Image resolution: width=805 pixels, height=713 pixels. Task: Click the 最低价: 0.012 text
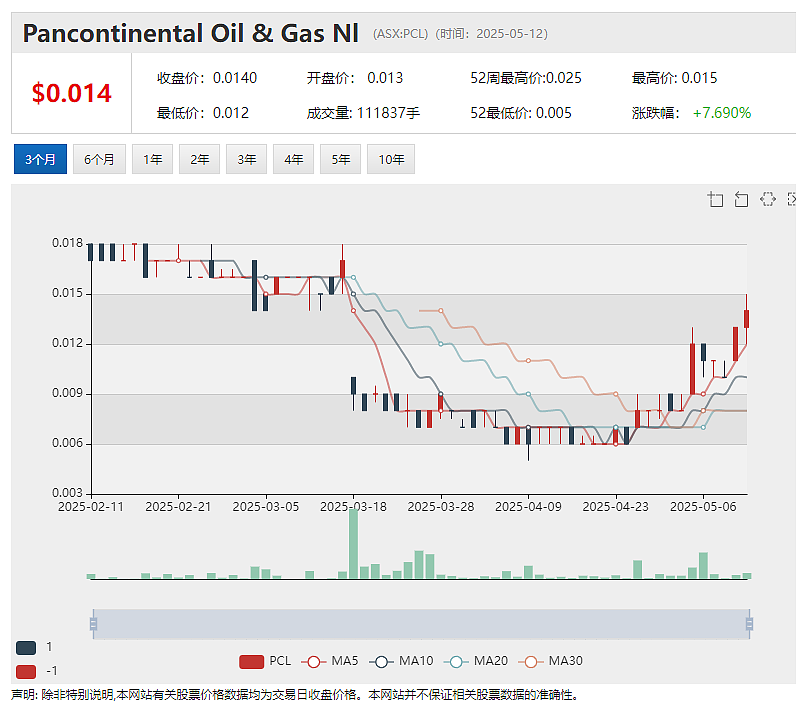tap(203, 113)
